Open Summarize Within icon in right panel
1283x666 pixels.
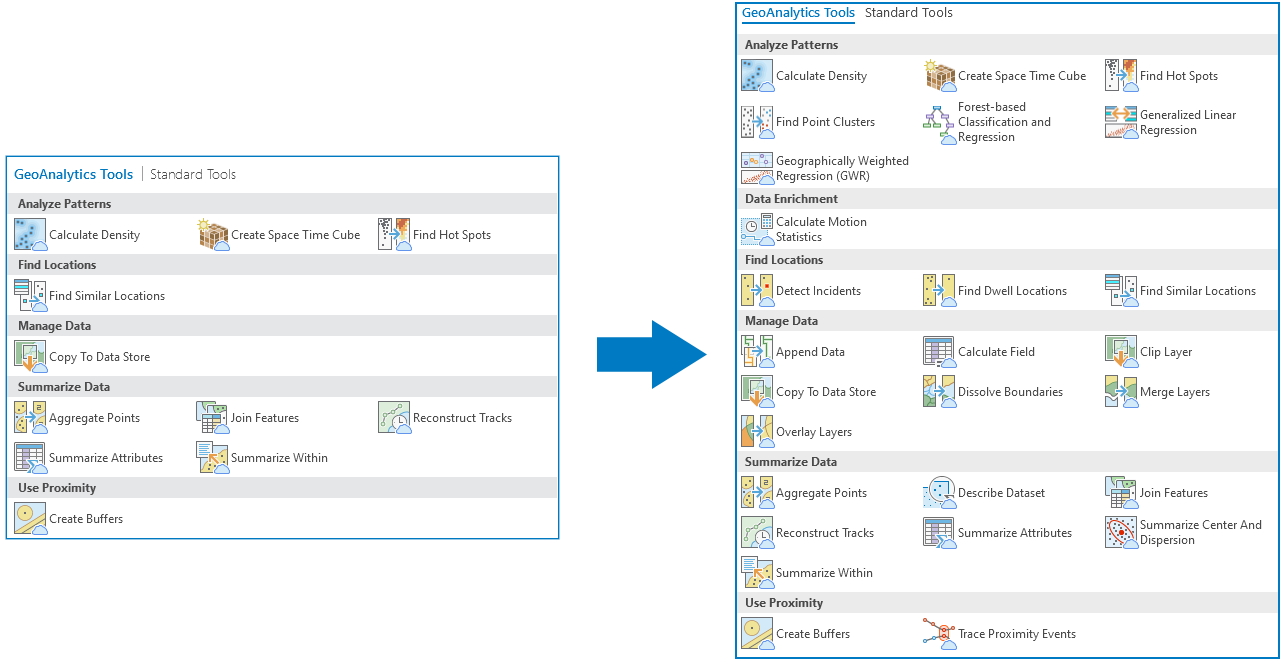757,573
